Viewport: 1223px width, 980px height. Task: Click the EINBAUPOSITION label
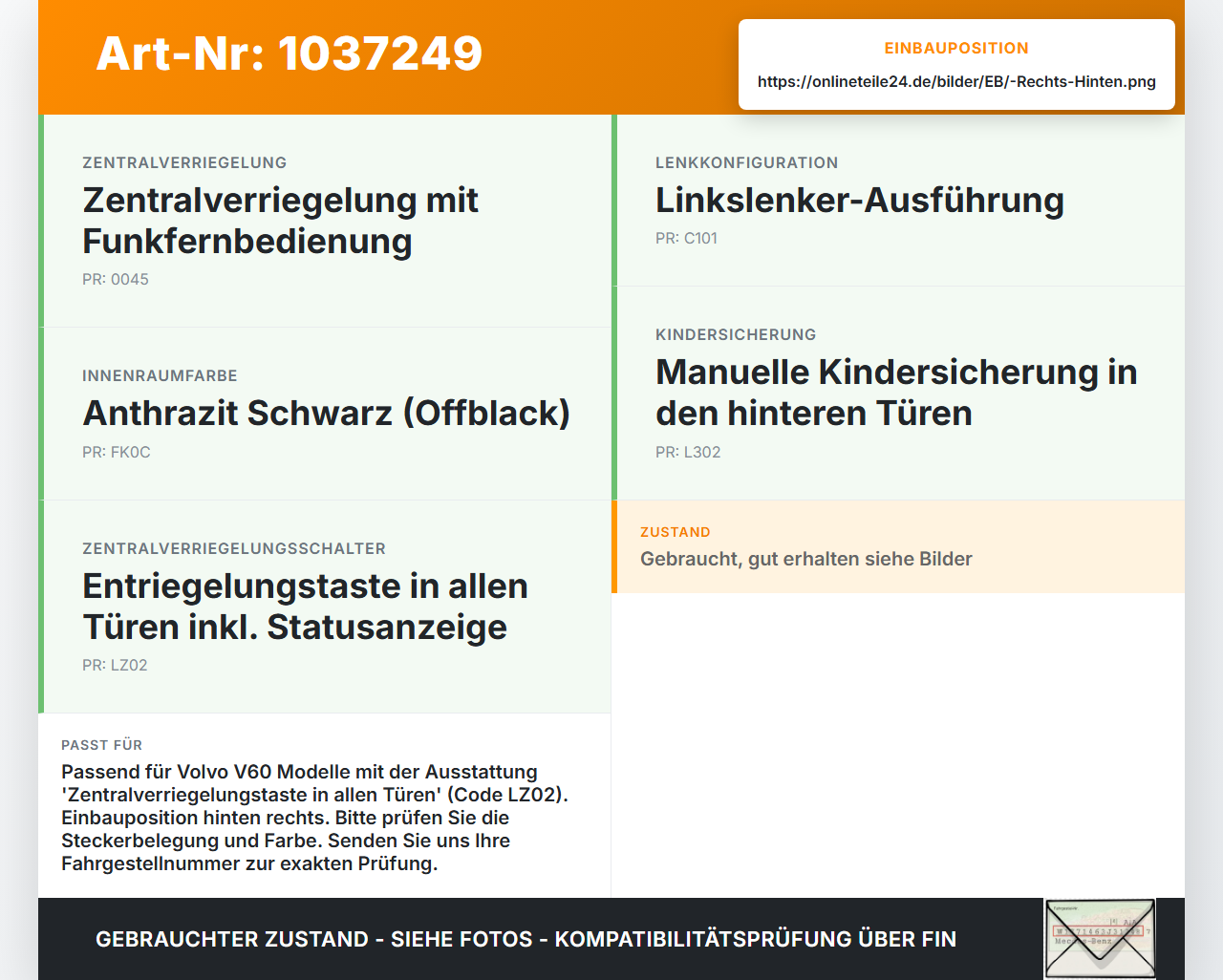(956, 48)
